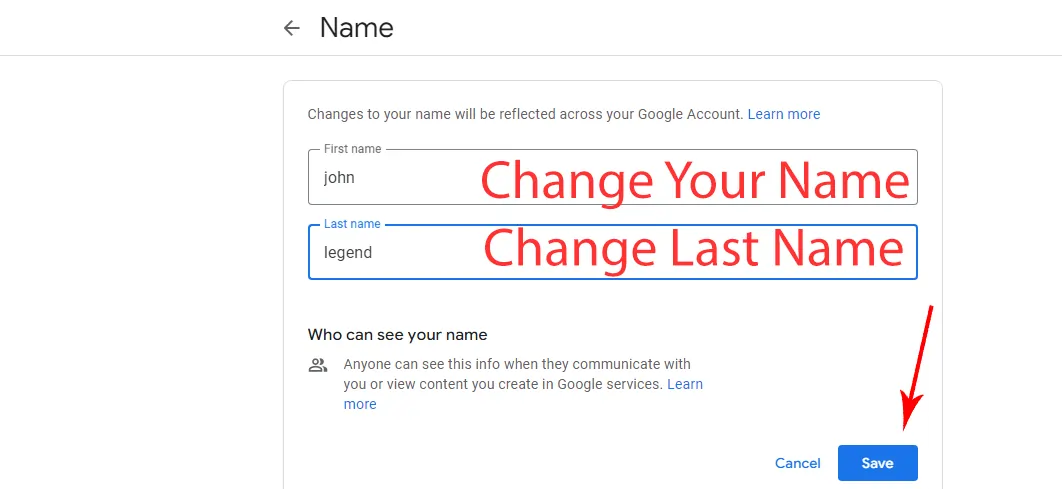Click the blue 'Last name' field label

[x=352, y=224]
